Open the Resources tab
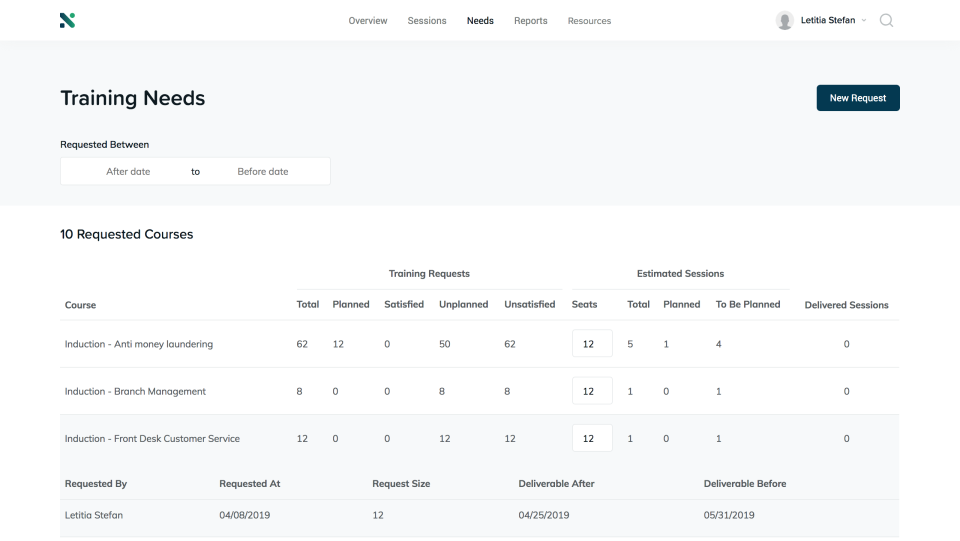The height and width of the screenshot is (541, 960). (589, 21)
